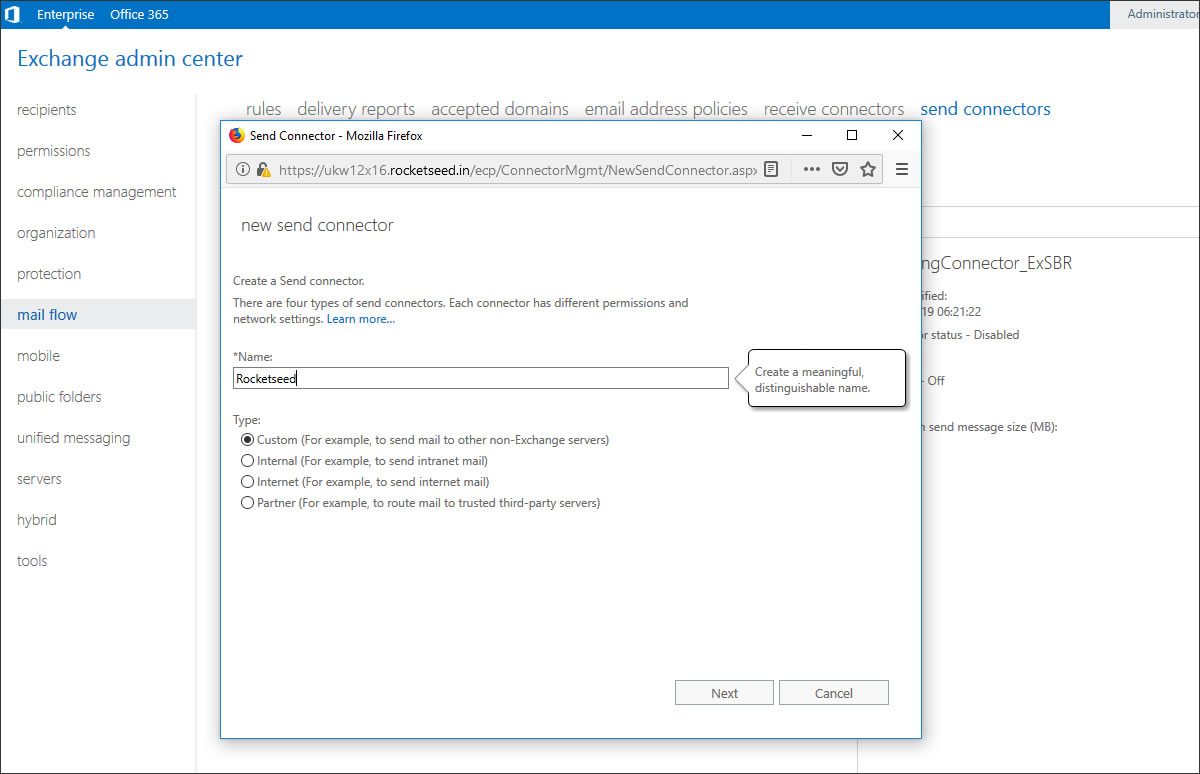Close the Send Connector popup window
The width and height of the screenshot is (1200, 774).
898,135
